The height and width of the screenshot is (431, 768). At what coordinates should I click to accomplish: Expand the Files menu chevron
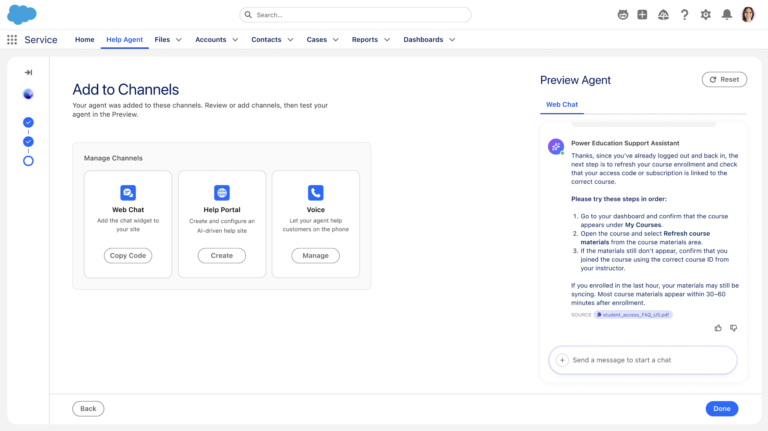coord(179,40)
